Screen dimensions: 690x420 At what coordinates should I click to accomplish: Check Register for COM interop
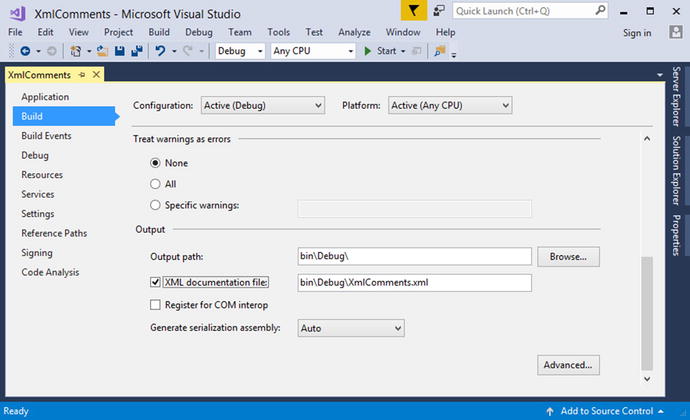[155, 305]
